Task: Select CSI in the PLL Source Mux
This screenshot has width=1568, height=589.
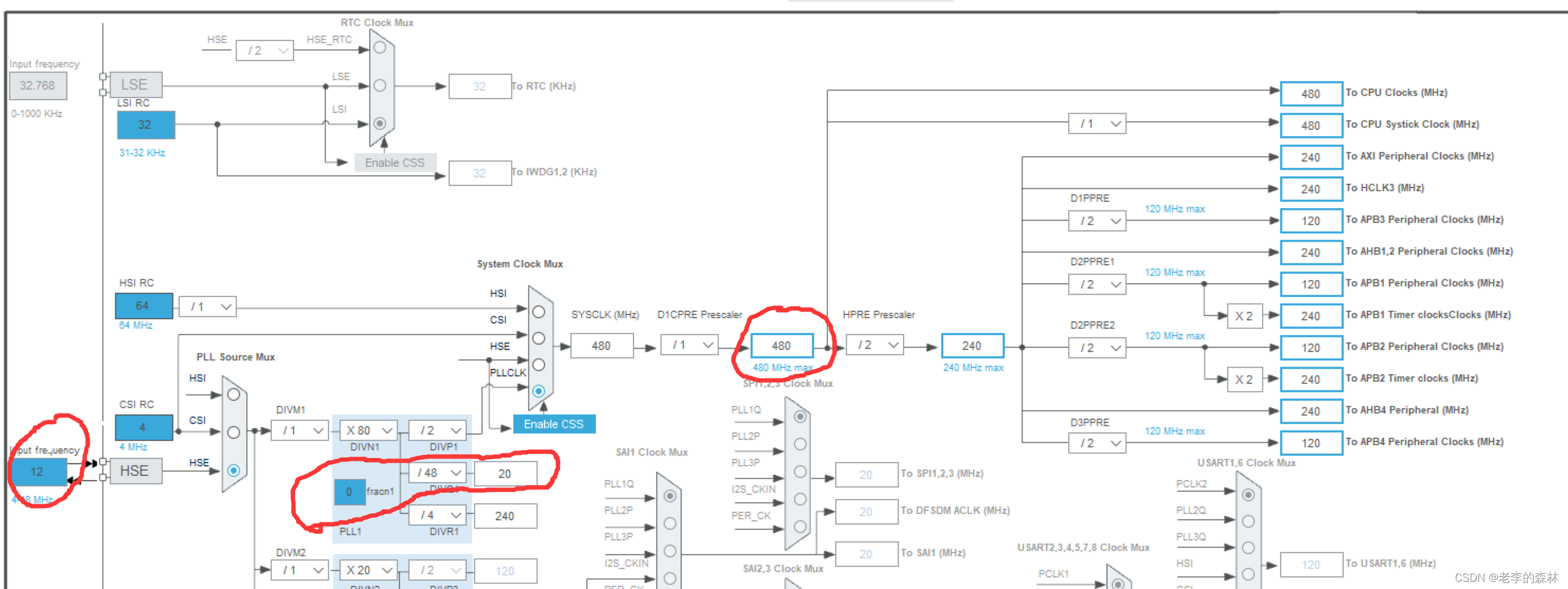Action: tap(234, 432)
